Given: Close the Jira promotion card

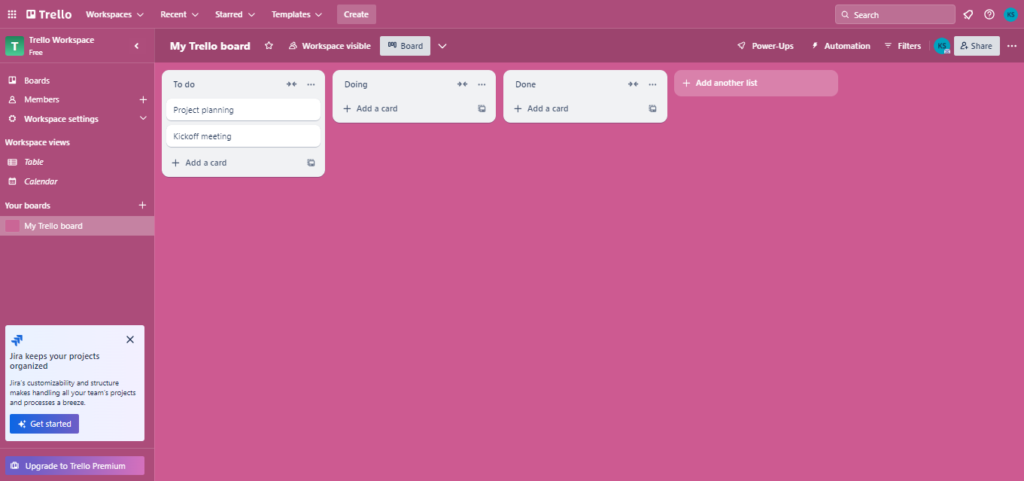Looking at the screenshot, I should [130, 340].
